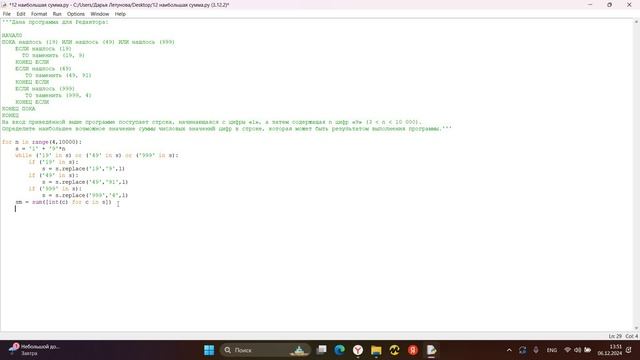Click the microphone tray icon
The height and width of the screenshot is (360, 640).
point(536,350)
